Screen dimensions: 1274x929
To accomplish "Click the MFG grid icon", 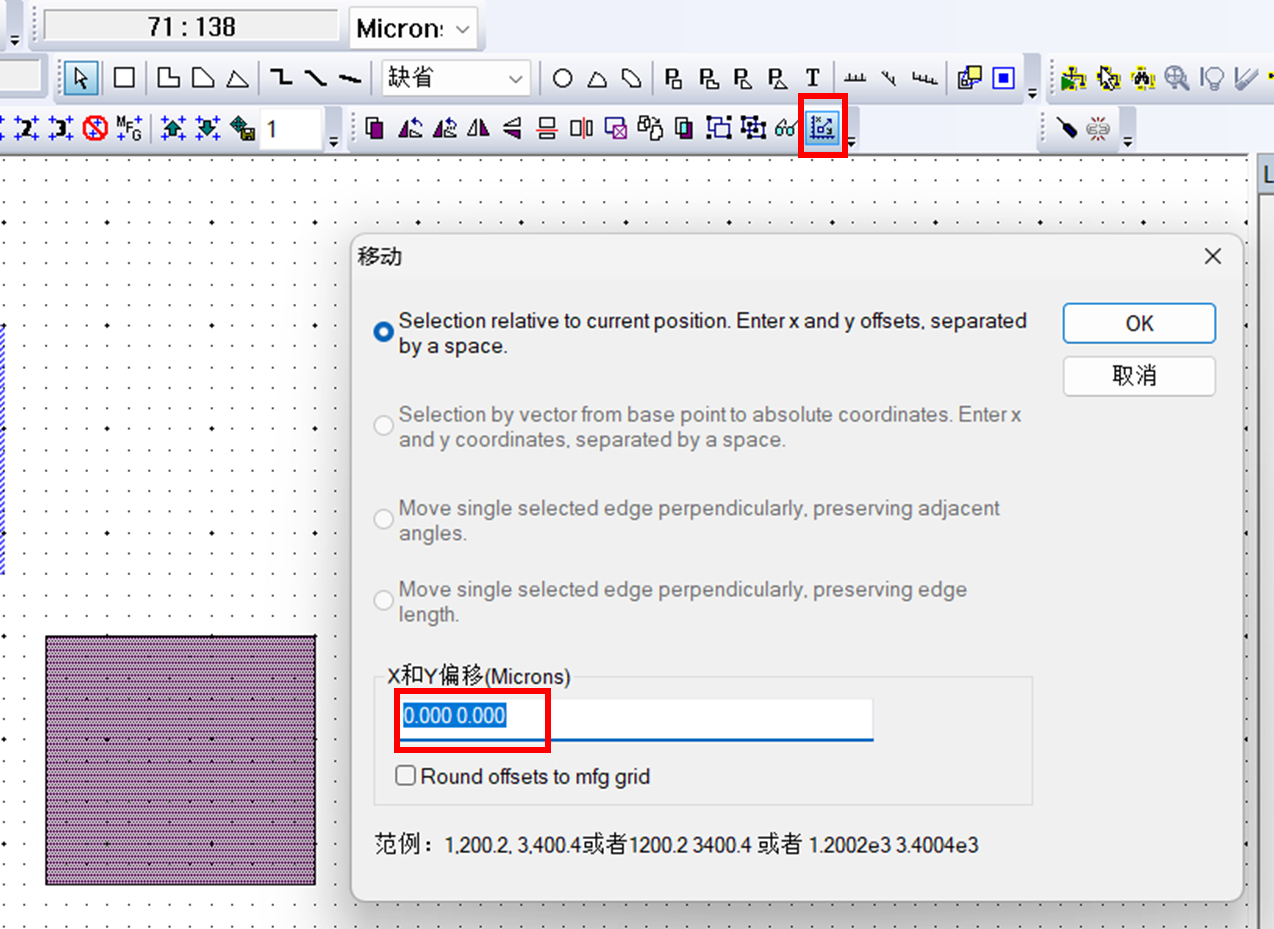I will (129, 128).
